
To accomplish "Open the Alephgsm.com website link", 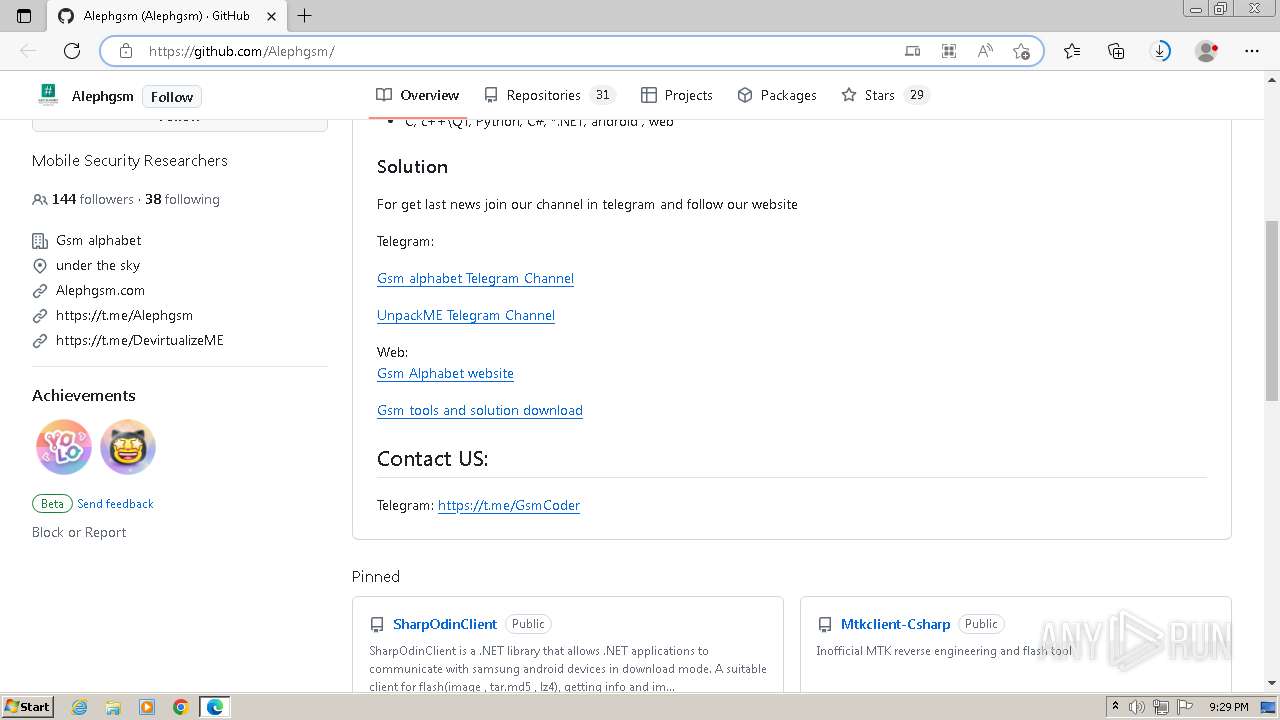I will pos(100,290).
